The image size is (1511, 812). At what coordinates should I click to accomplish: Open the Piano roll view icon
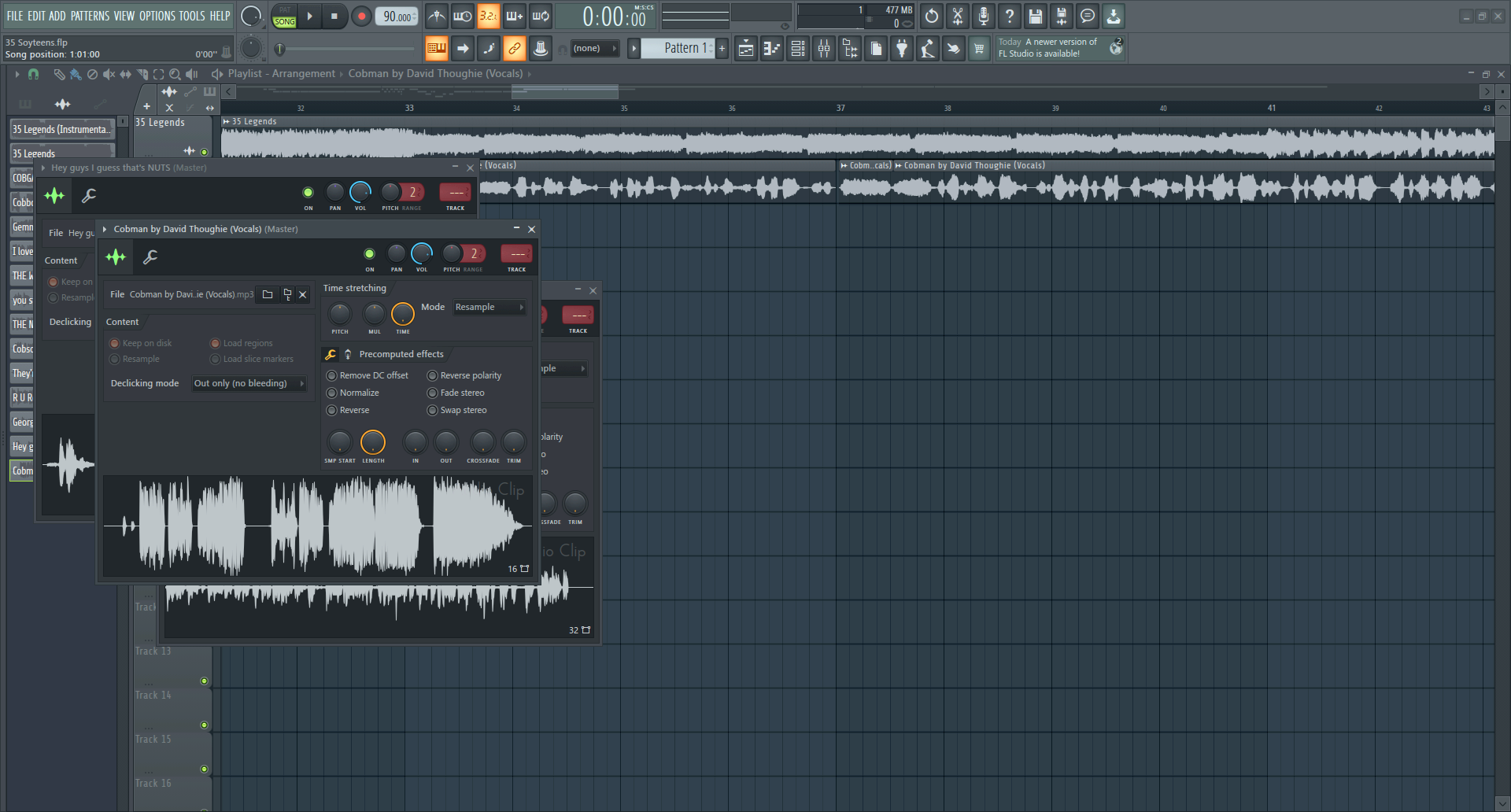pos(772,49)
